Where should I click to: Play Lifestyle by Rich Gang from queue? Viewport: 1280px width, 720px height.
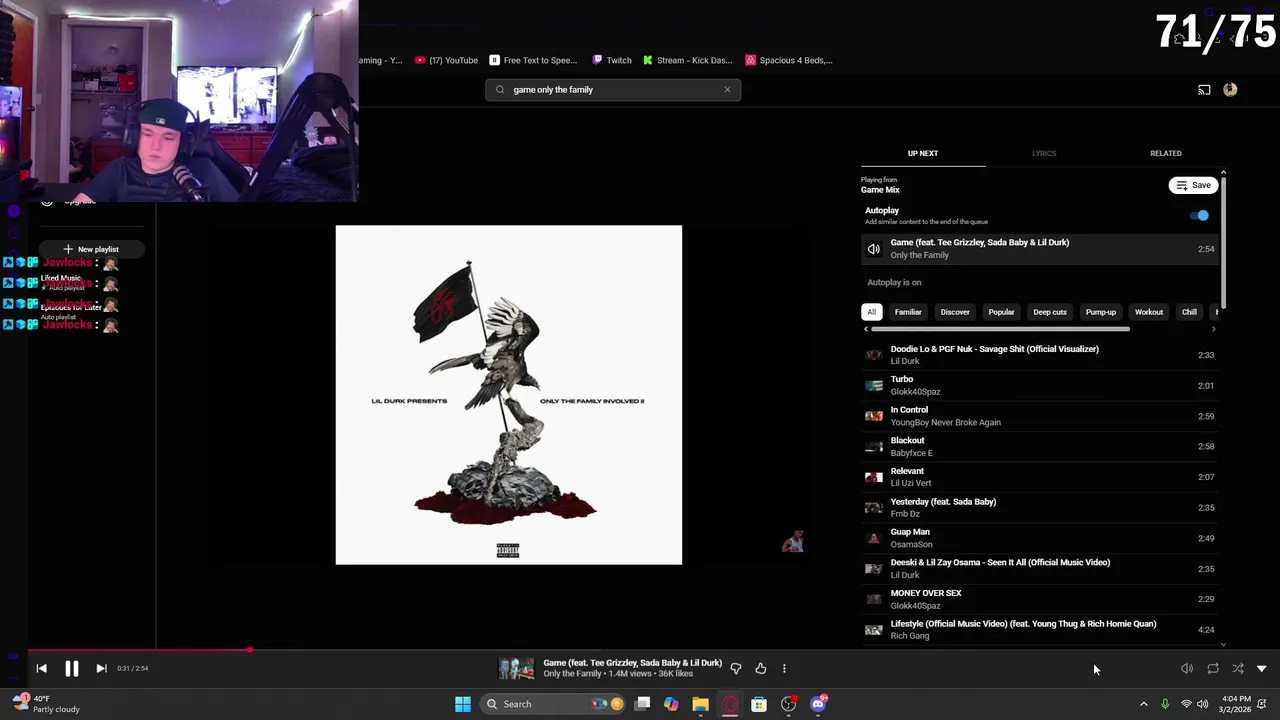1040,630
